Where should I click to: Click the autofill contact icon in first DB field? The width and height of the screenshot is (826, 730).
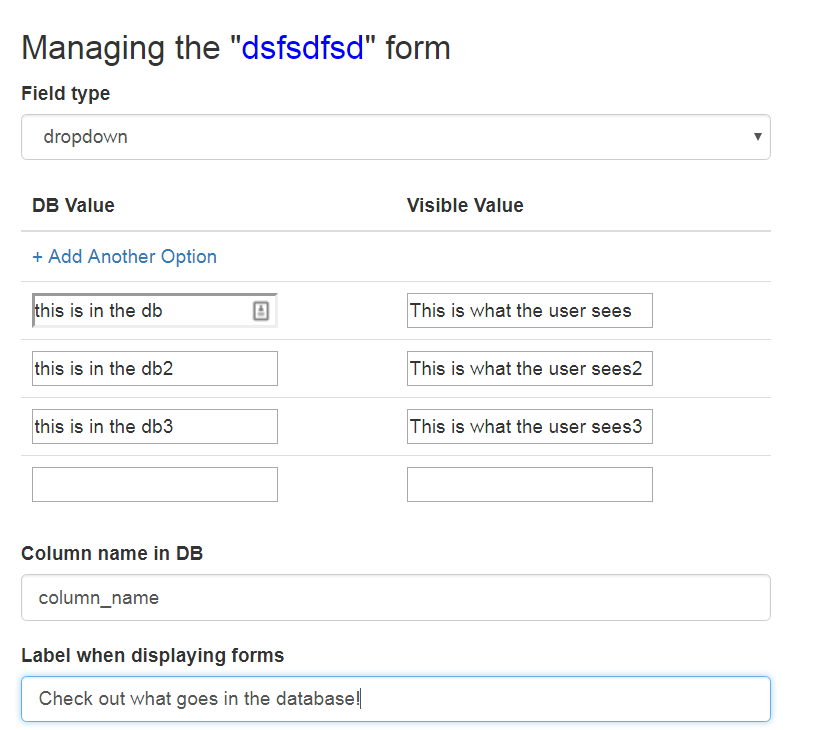260,311
